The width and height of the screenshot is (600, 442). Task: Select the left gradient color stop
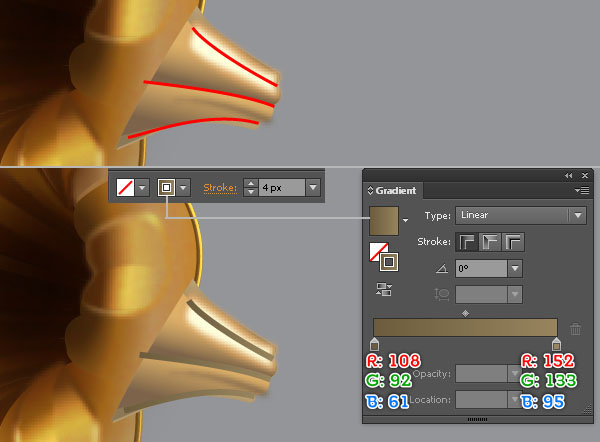(x=375, y=344)
